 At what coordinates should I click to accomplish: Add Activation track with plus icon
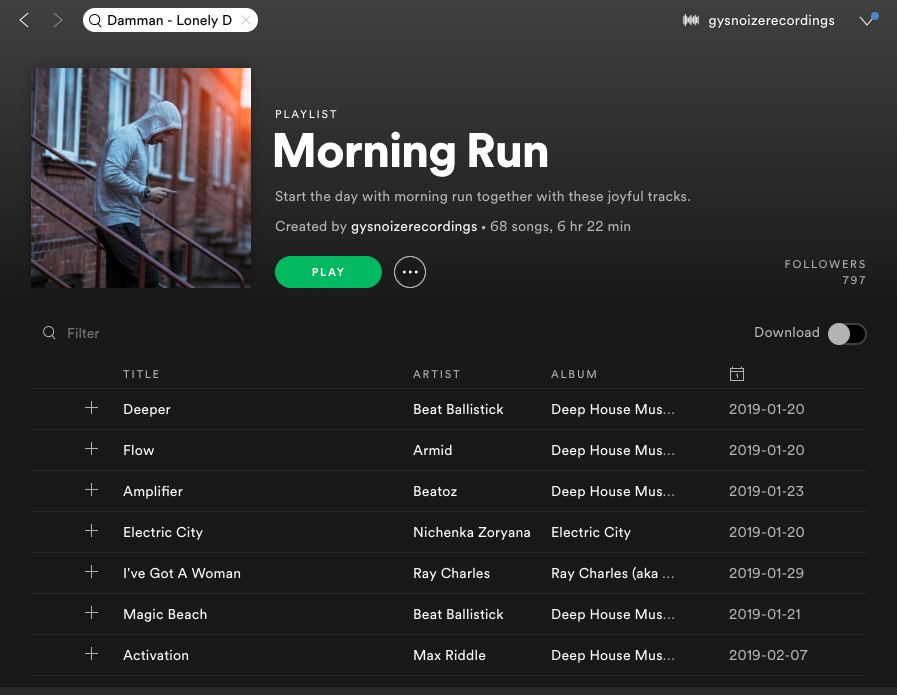point(91,654)
